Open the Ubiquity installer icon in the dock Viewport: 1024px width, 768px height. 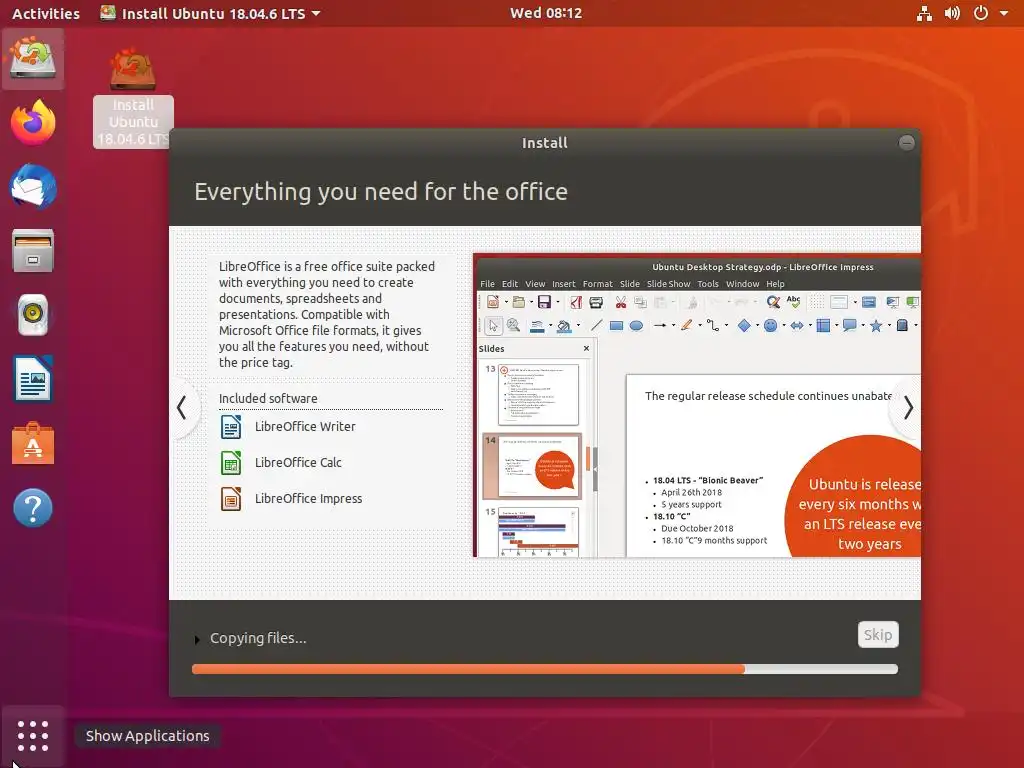[33, 59]
